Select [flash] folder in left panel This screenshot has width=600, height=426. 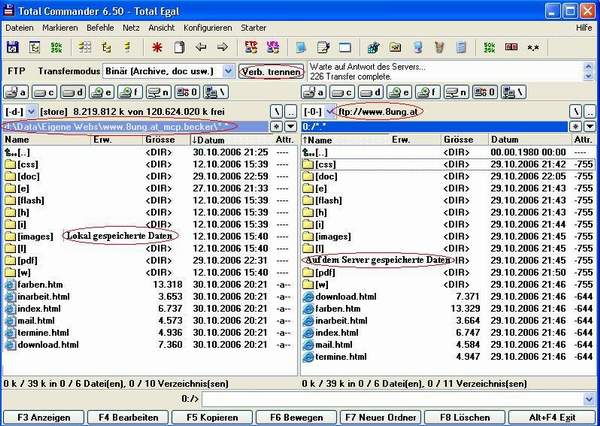tap(150, 200)
